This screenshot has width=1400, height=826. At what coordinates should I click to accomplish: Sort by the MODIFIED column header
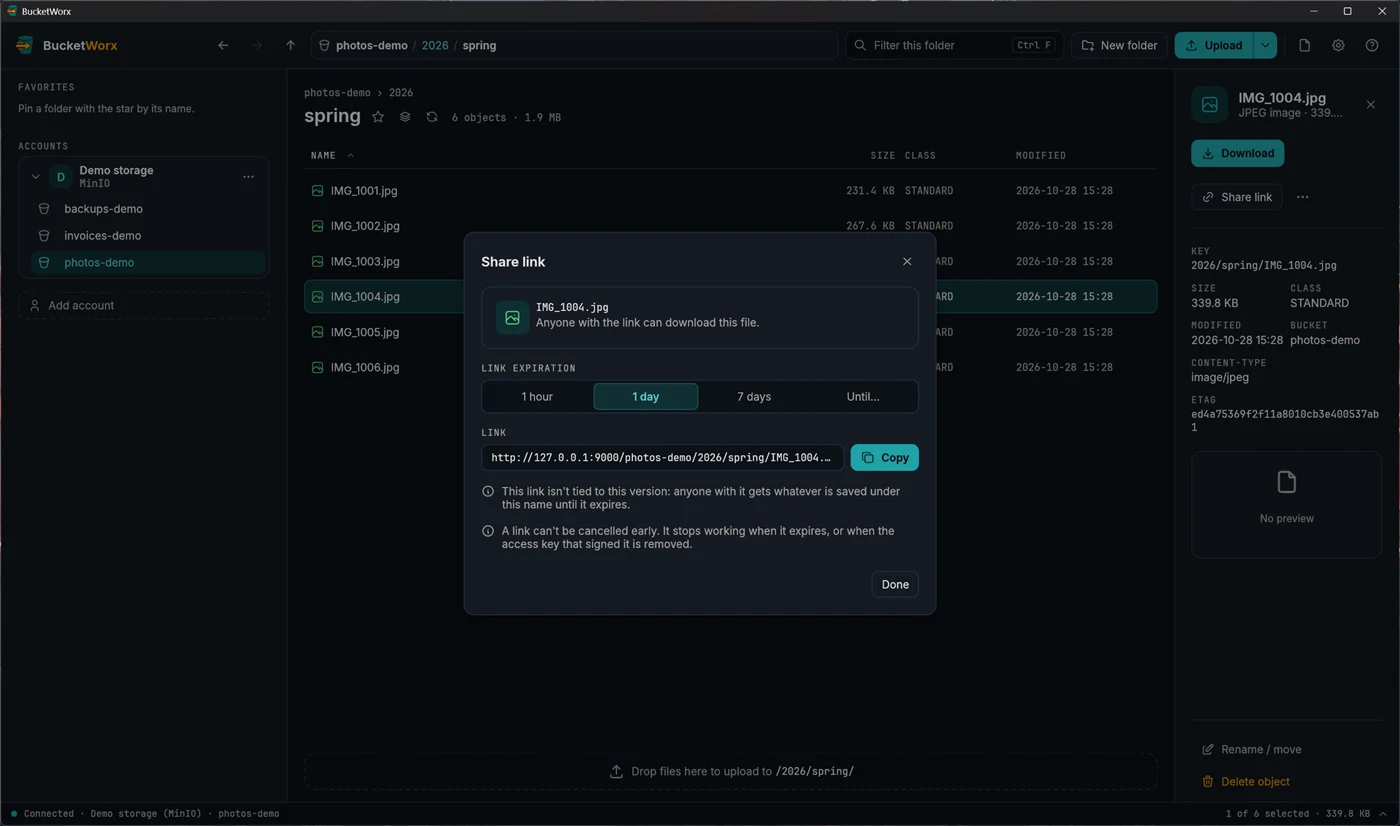(1041, 155)
